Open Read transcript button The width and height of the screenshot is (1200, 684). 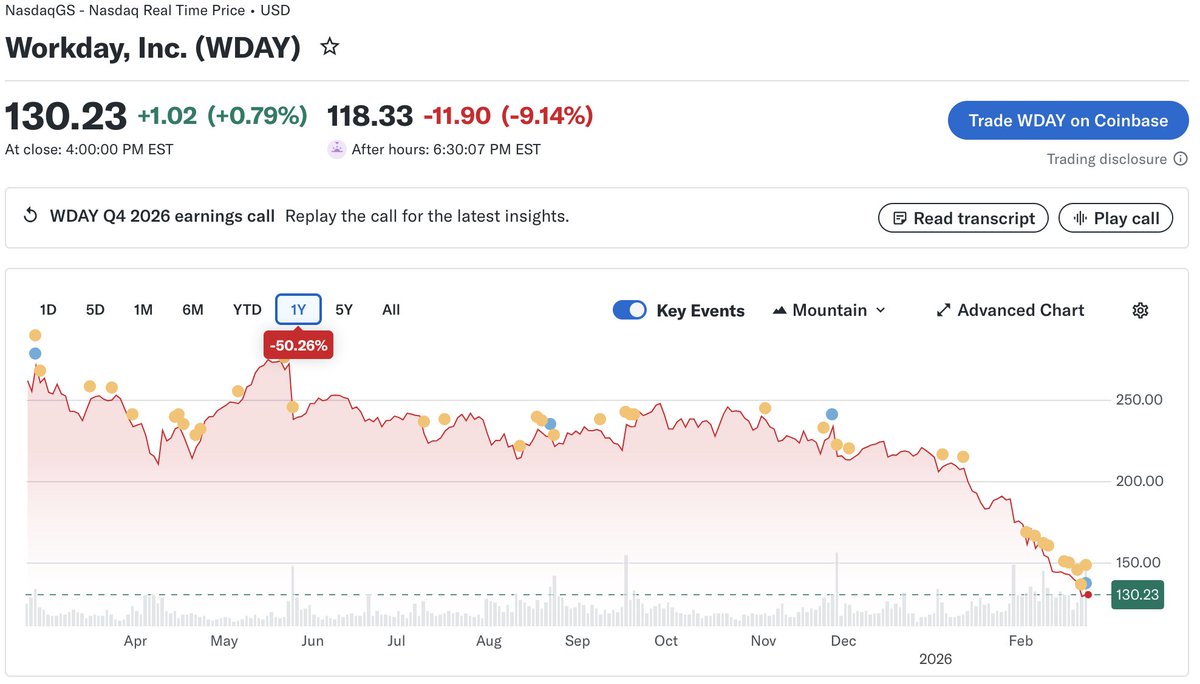963,218
